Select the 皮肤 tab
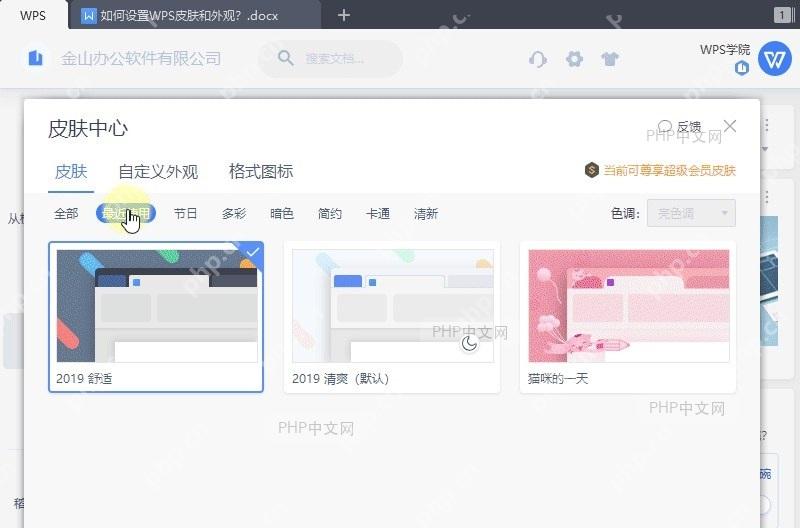800x528 pixels. tap(71, 171)
